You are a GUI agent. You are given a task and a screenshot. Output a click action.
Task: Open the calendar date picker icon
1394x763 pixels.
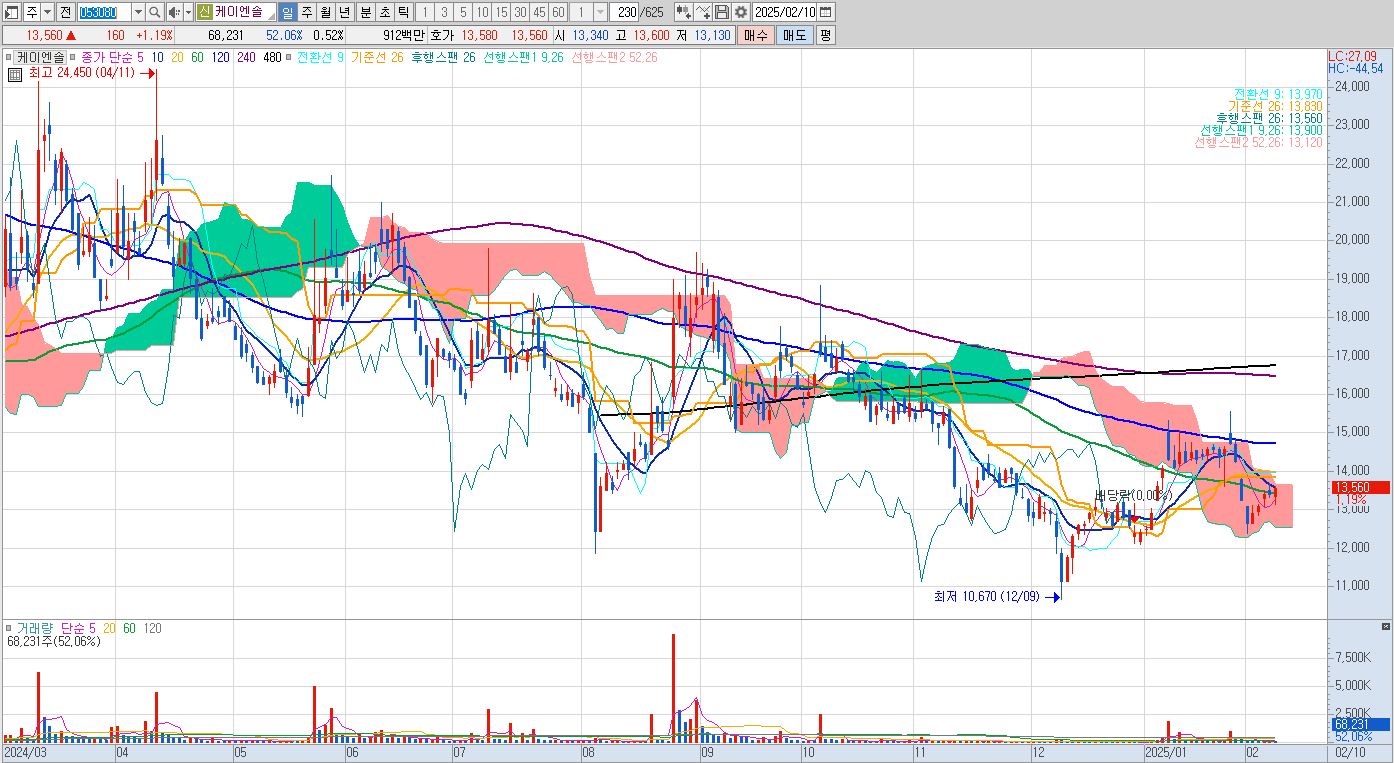tap(826, 12)
